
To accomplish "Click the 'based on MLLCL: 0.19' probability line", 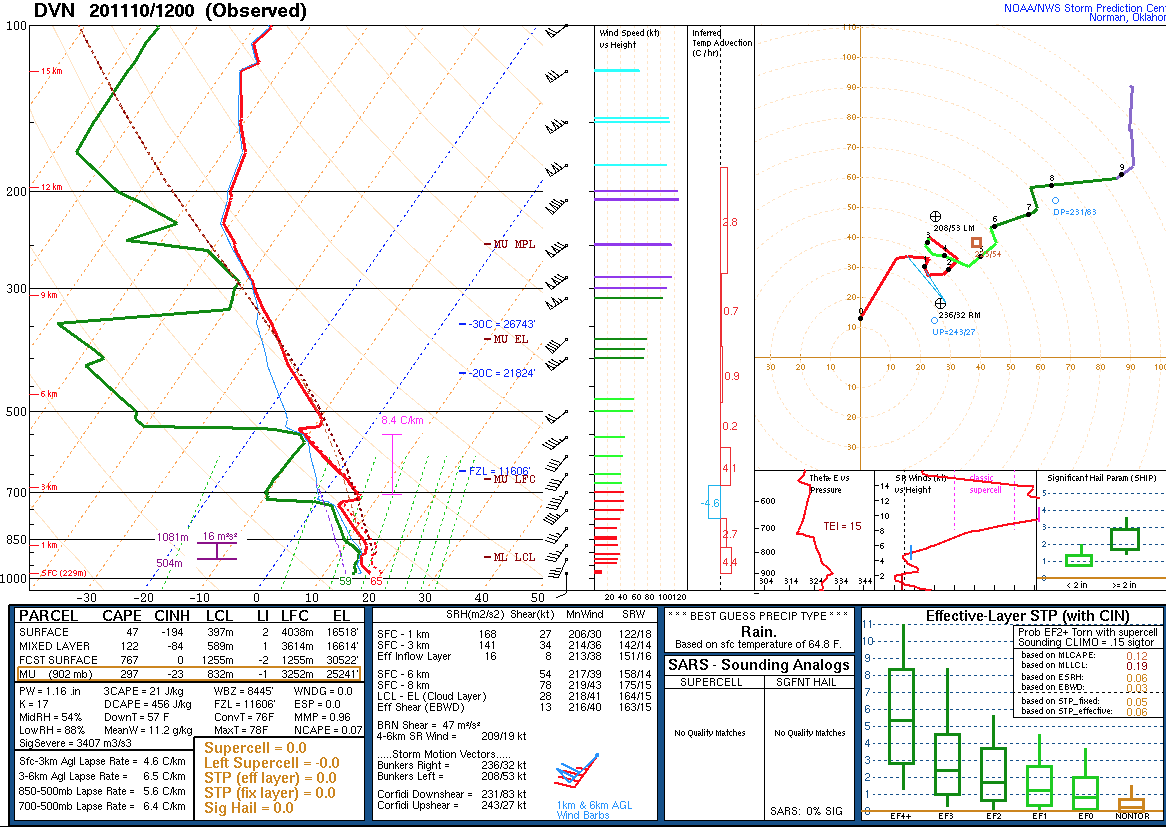I will [1084, 666].
